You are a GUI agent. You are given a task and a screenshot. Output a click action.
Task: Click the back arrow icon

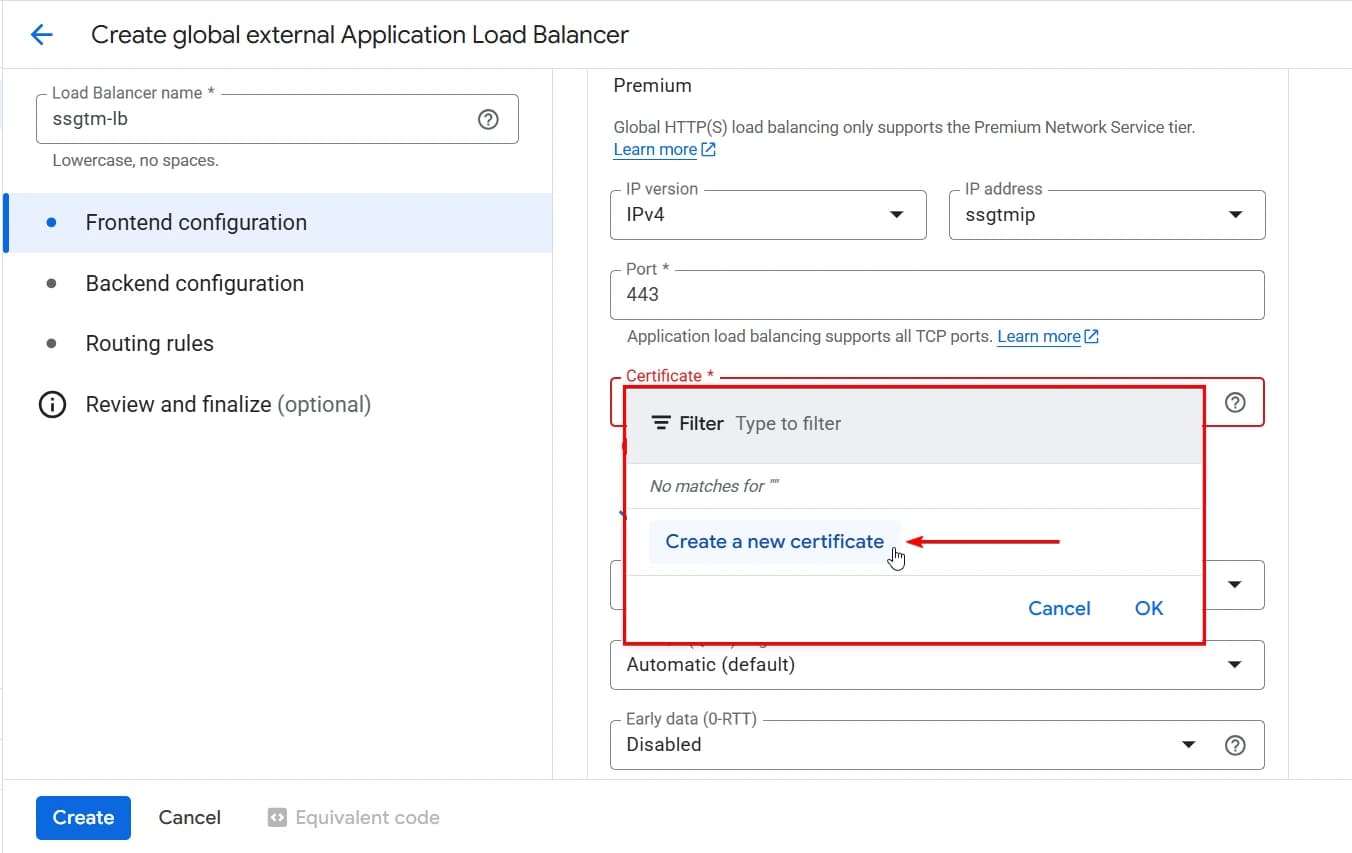[41, 35]
